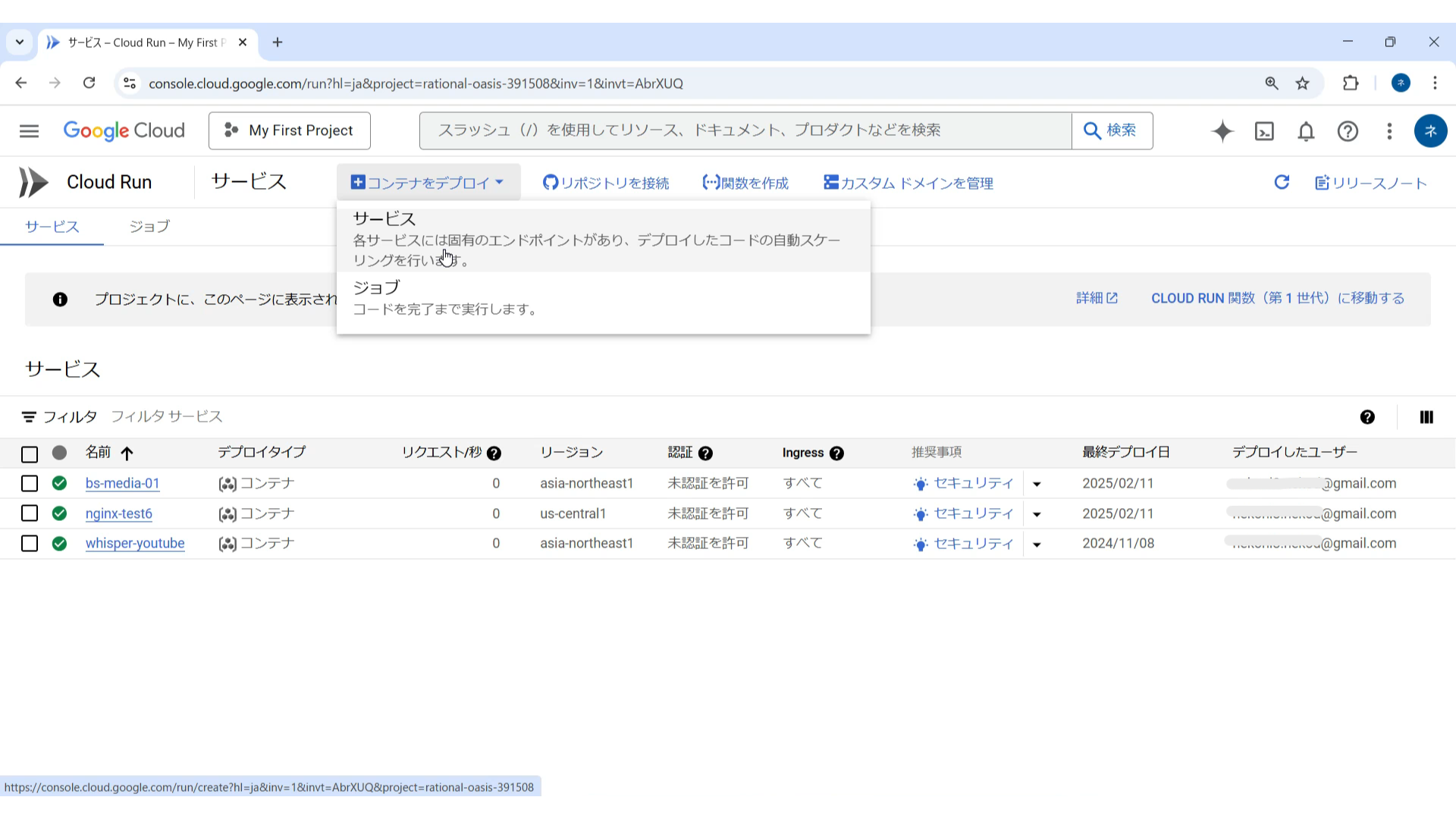Viewport: 1456px width, 819px height.
Task: Click the リポジトリを接続 button
Action: coord(606,183)
